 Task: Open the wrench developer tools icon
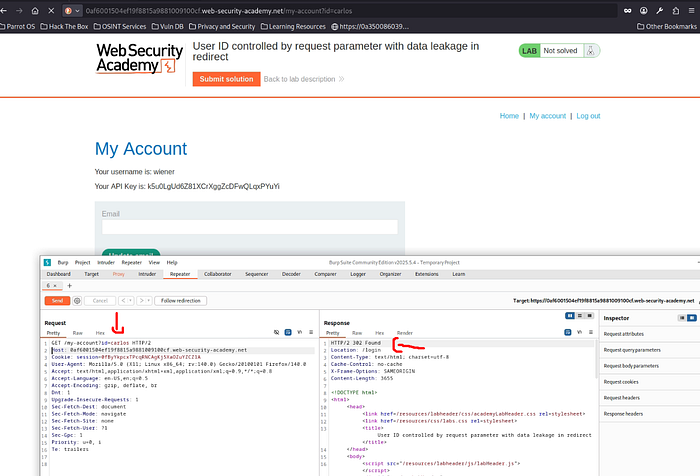(660, 11)
